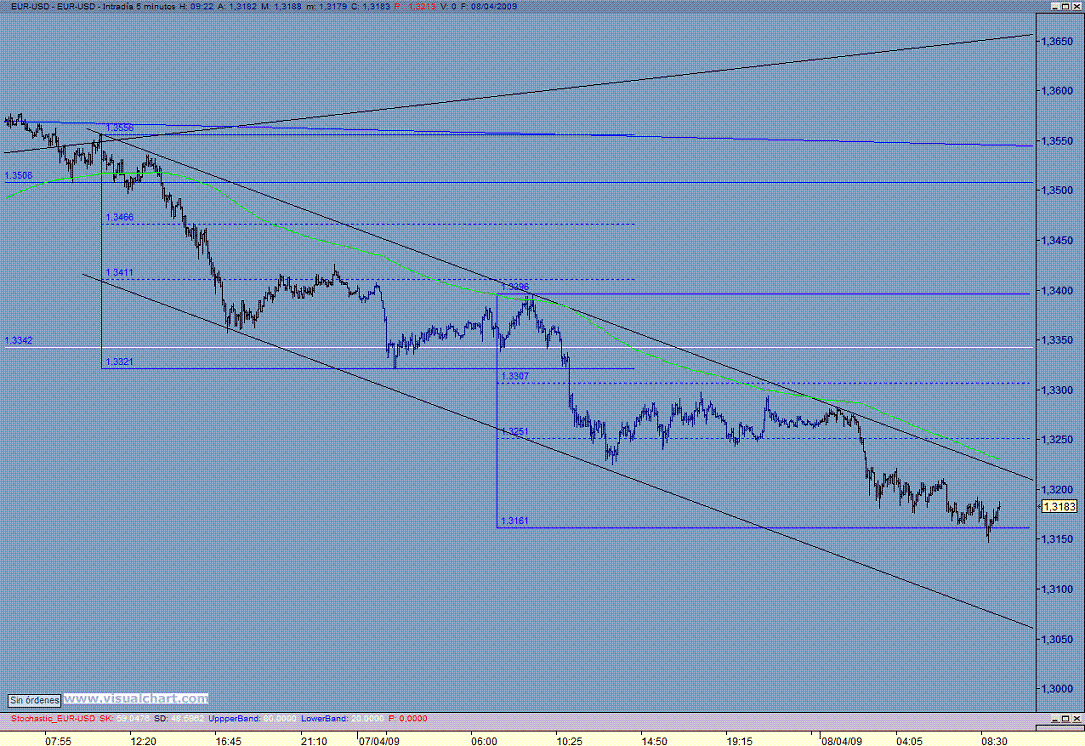Viewport: 1085px width, 746px height.
Task: Click 06:00 on the time axis
Action: coord(484,741)
